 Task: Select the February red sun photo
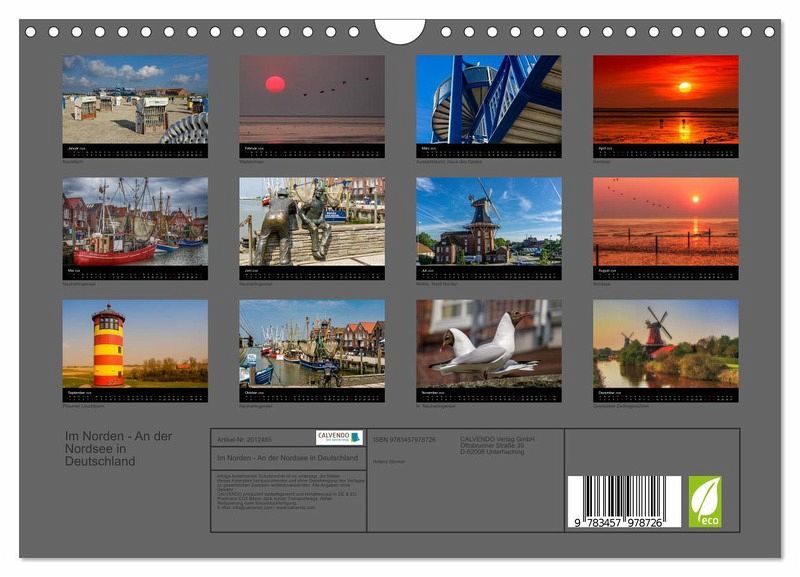click(x=312, y=99)
